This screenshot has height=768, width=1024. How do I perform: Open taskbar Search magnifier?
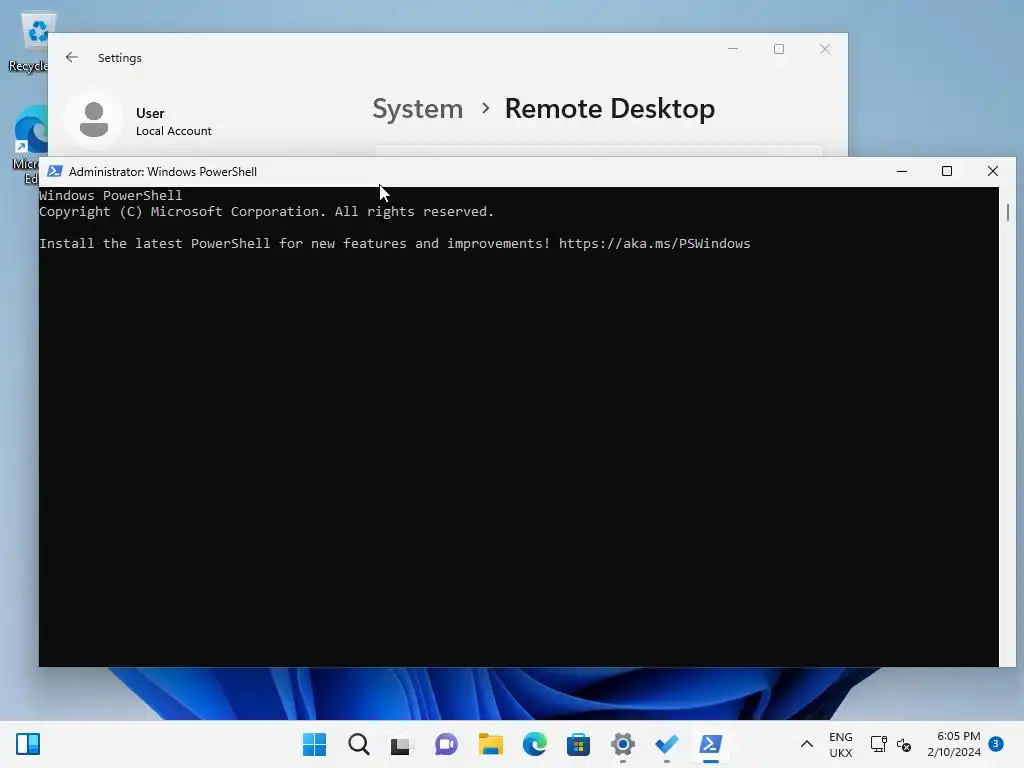click(x=359, y=744)
